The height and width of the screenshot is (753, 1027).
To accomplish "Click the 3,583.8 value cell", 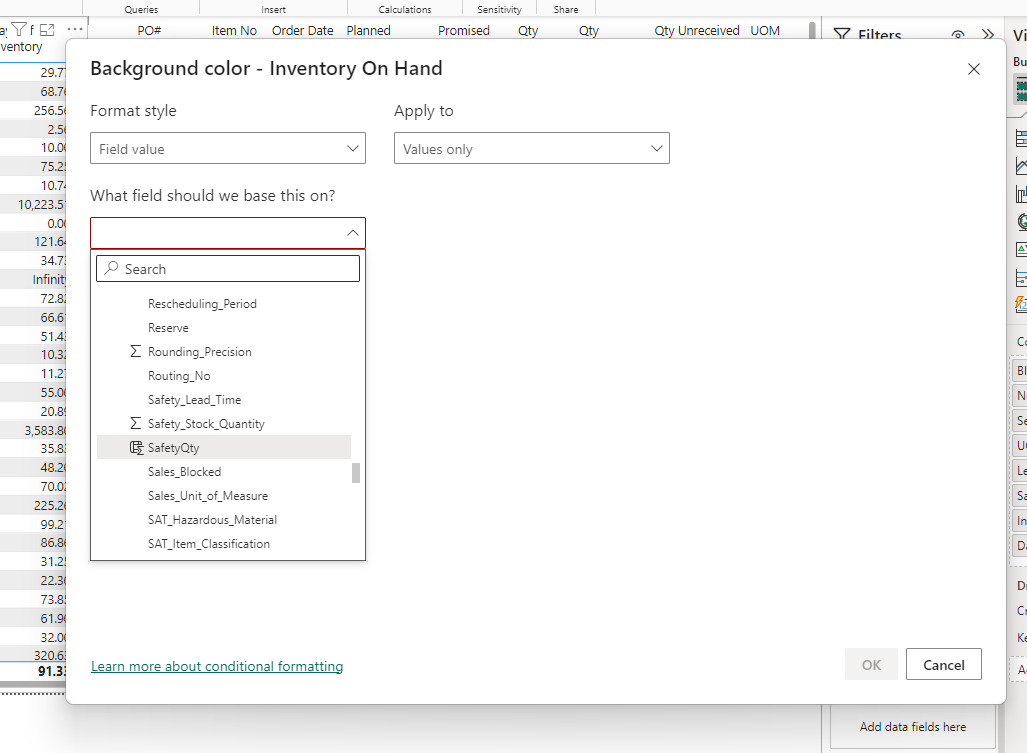I will click(45, 430).
